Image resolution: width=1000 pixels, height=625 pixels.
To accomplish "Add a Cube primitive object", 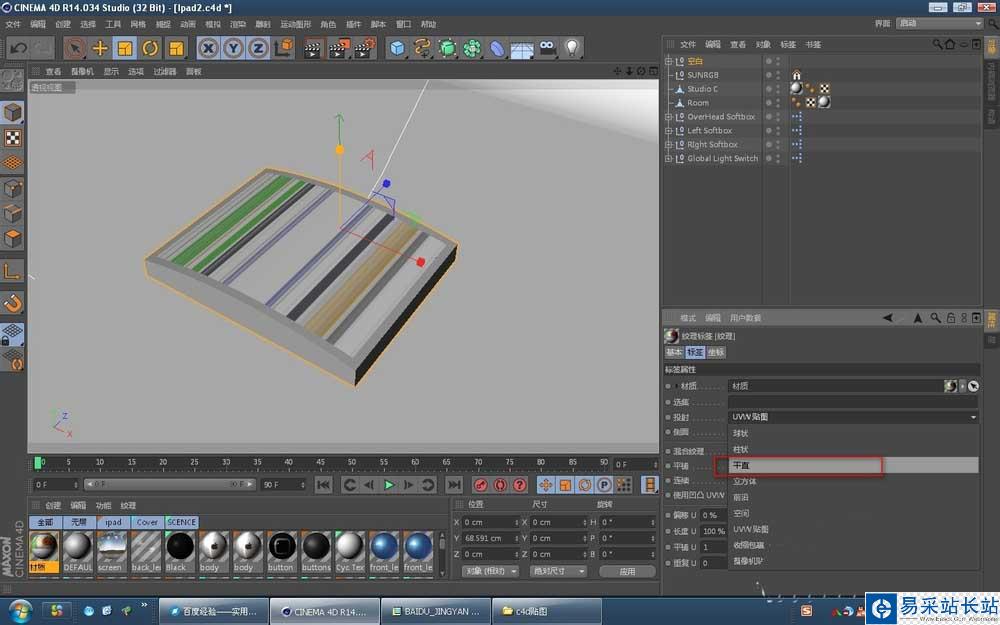I will 398,47.
